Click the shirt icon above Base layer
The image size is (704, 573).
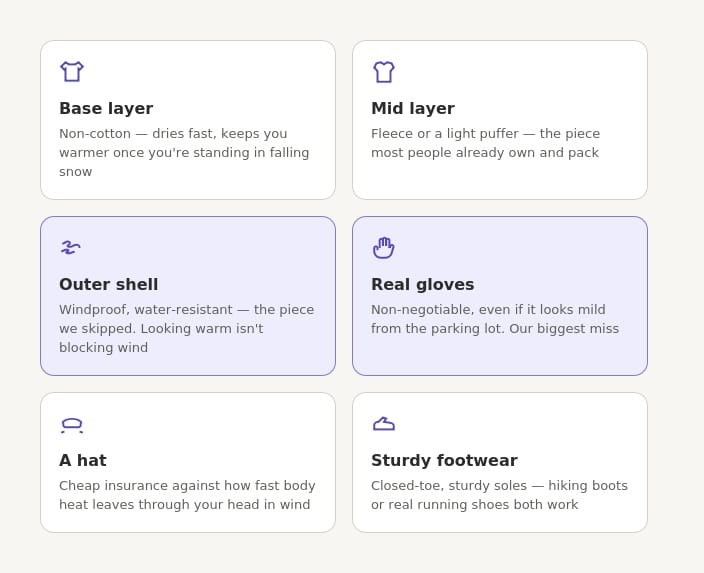point(72,71)
